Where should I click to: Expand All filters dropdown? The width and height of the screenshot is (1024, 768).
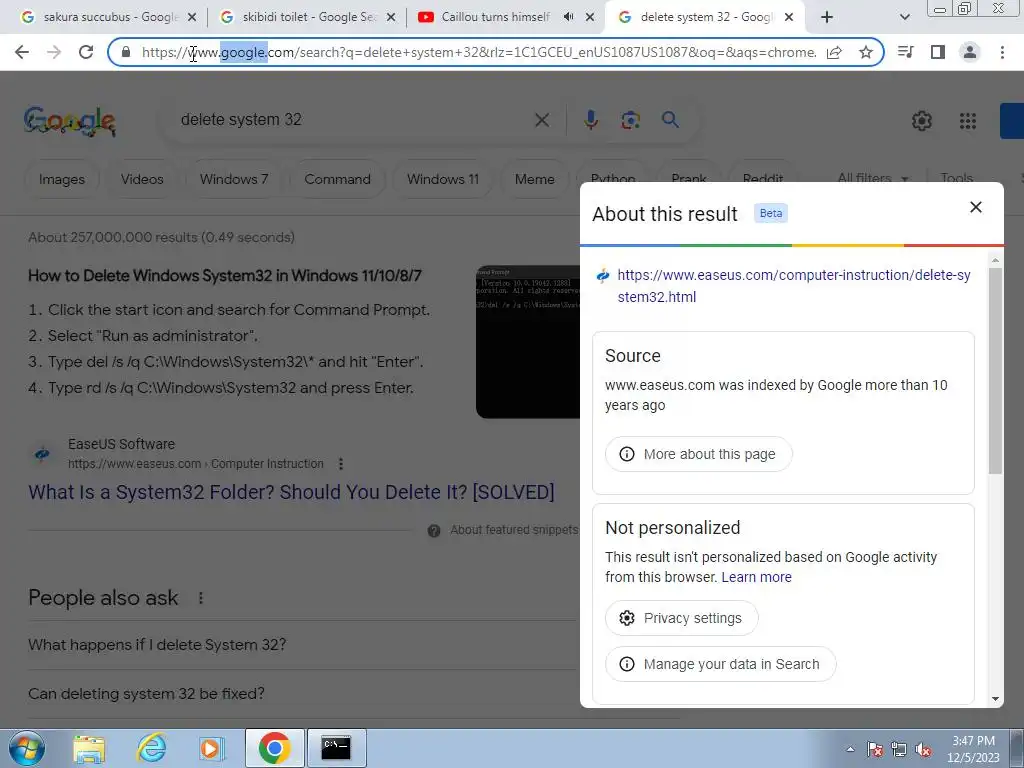(x=872, y=178)
